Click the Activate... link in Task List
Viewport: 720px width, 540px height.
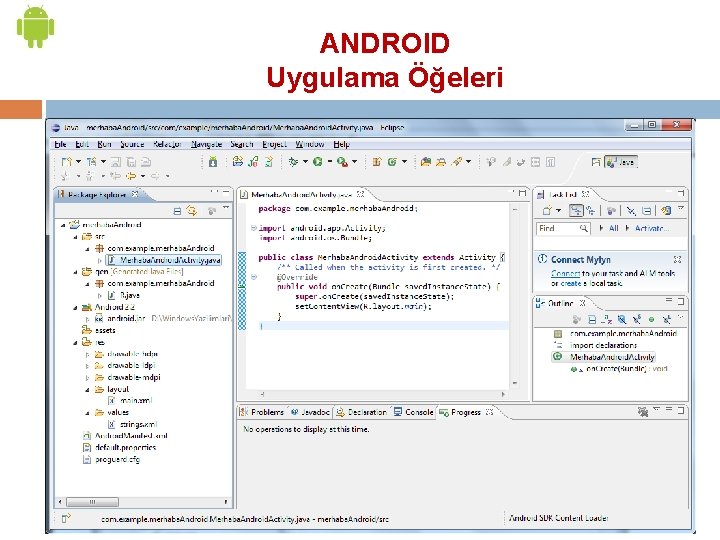[652, 228]
